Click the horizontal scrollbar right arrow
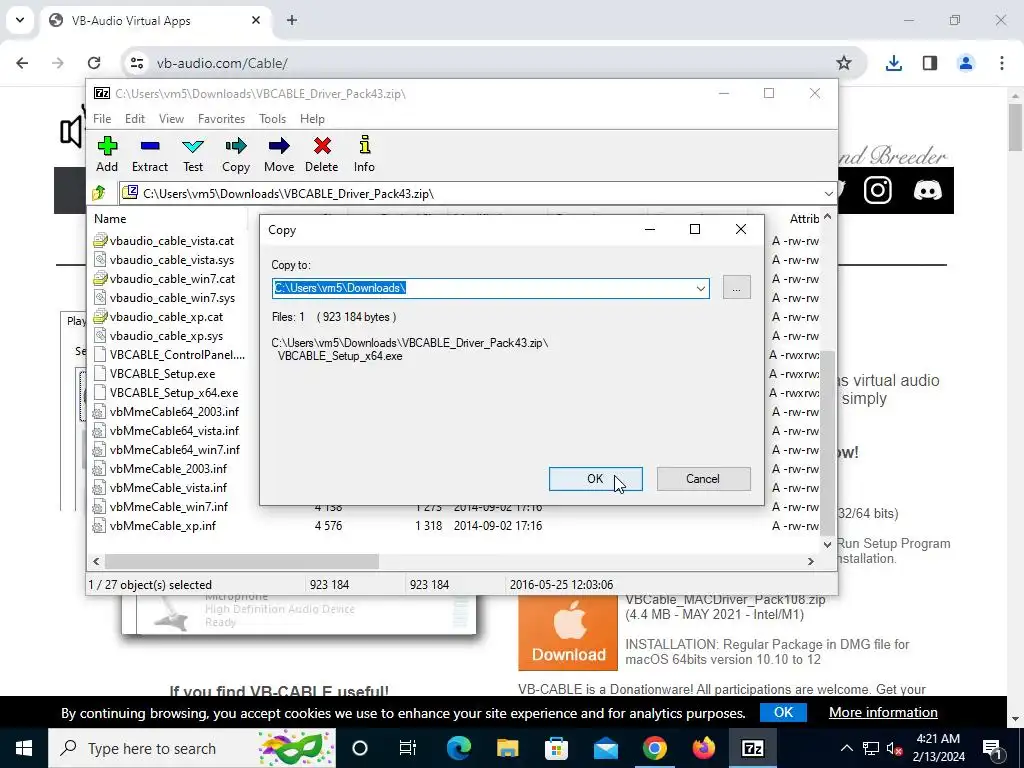The image size is (1024, 768). tap(810, 561)
